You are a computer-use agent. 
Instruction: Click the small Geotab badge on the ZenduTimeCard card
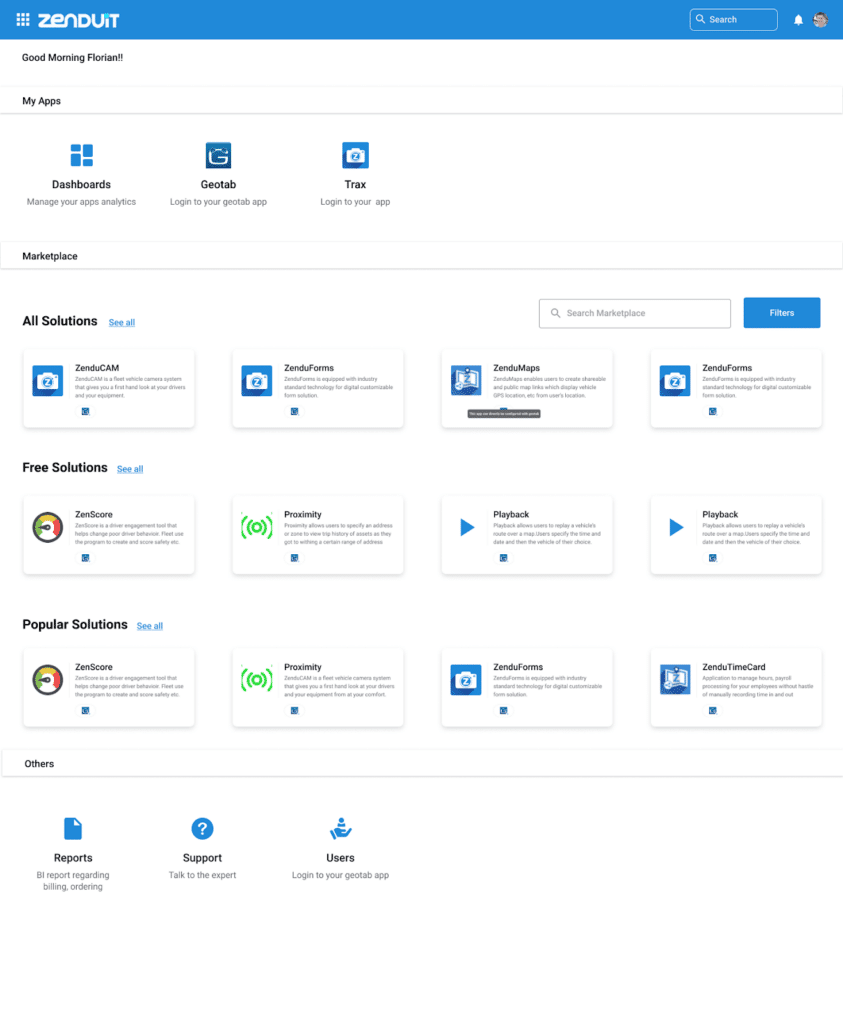(713, 711)
